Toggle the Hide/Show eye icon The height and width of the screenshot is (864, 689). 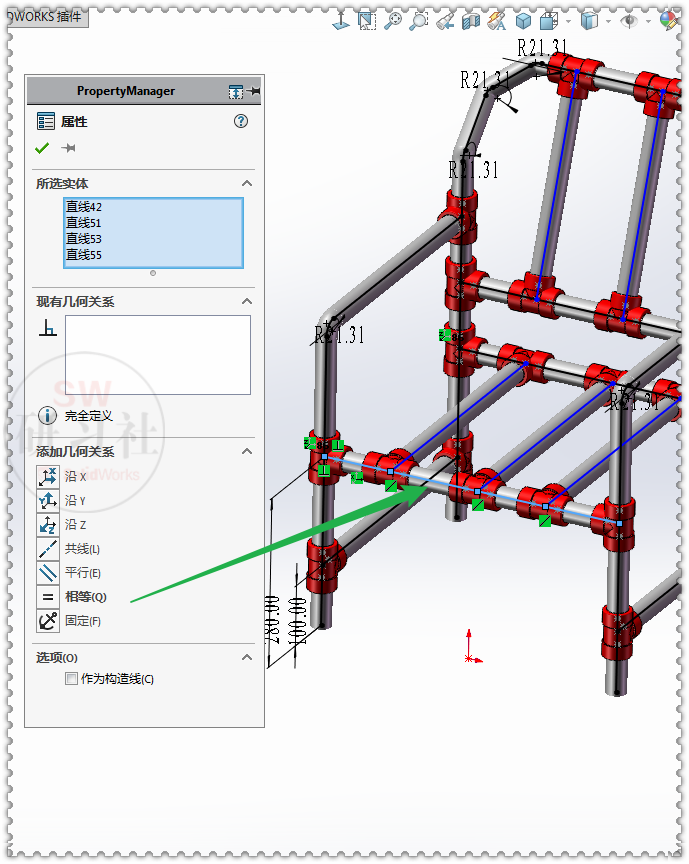tap(629, 21)
